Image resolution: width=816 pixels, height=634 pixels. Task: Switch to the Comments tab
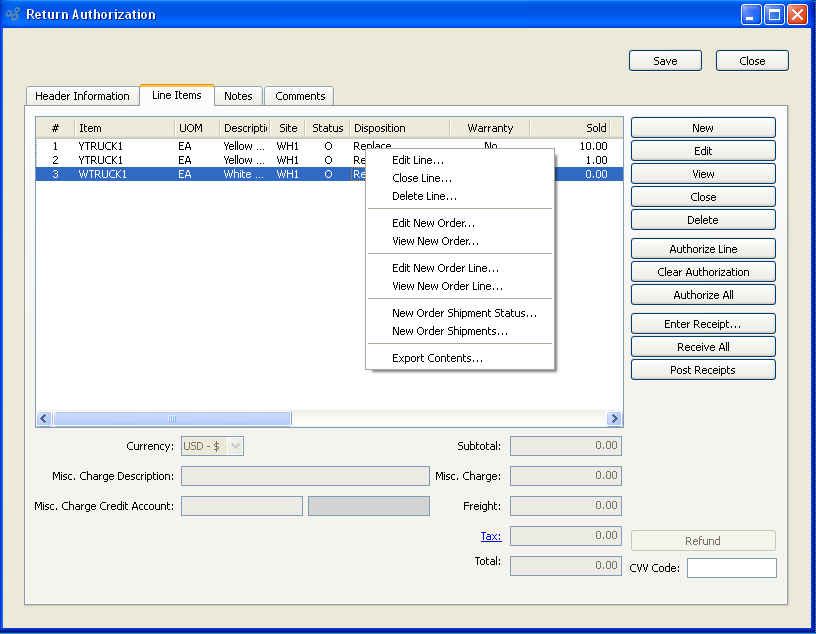(300, 96)
